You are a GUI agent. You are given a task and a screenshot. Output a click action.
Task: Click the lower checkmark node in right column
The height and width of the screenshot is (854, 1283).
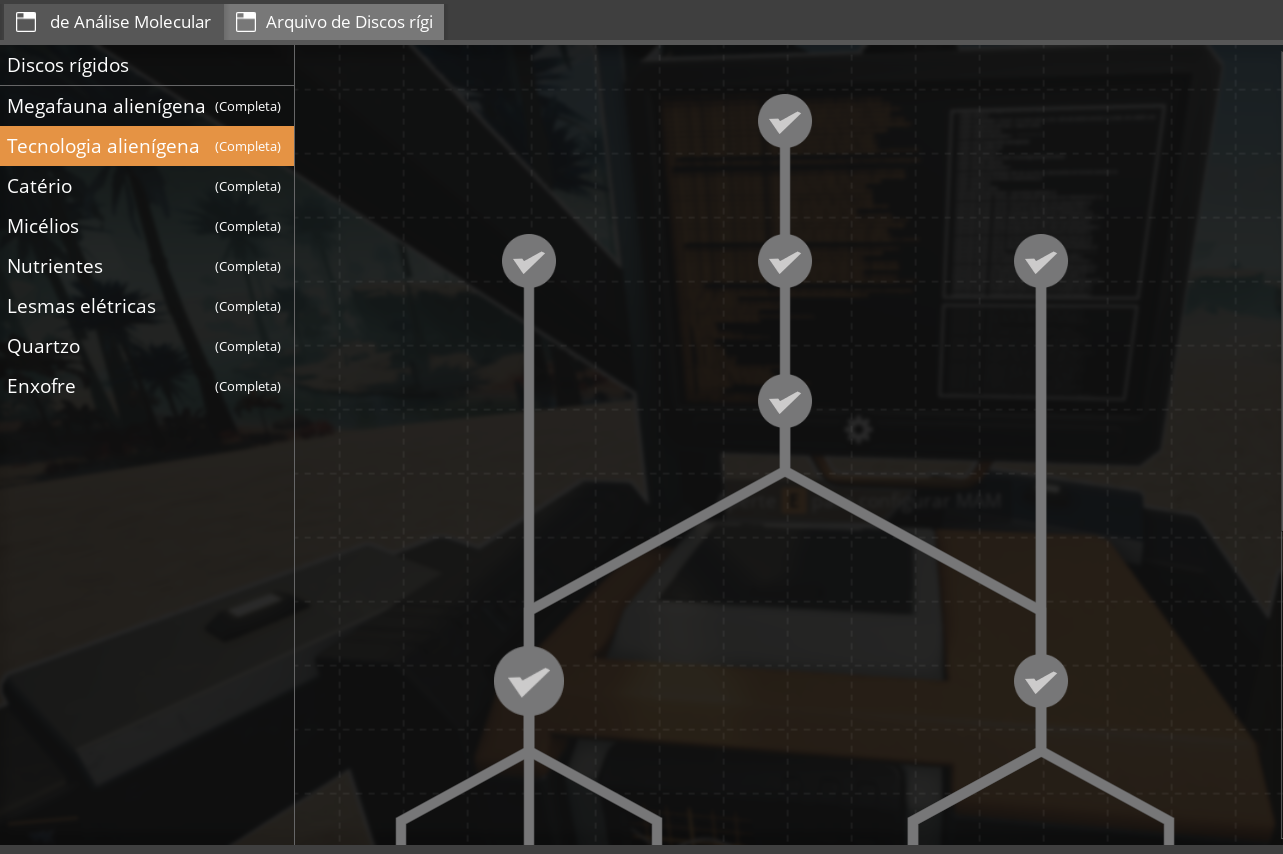(1041, 681)
